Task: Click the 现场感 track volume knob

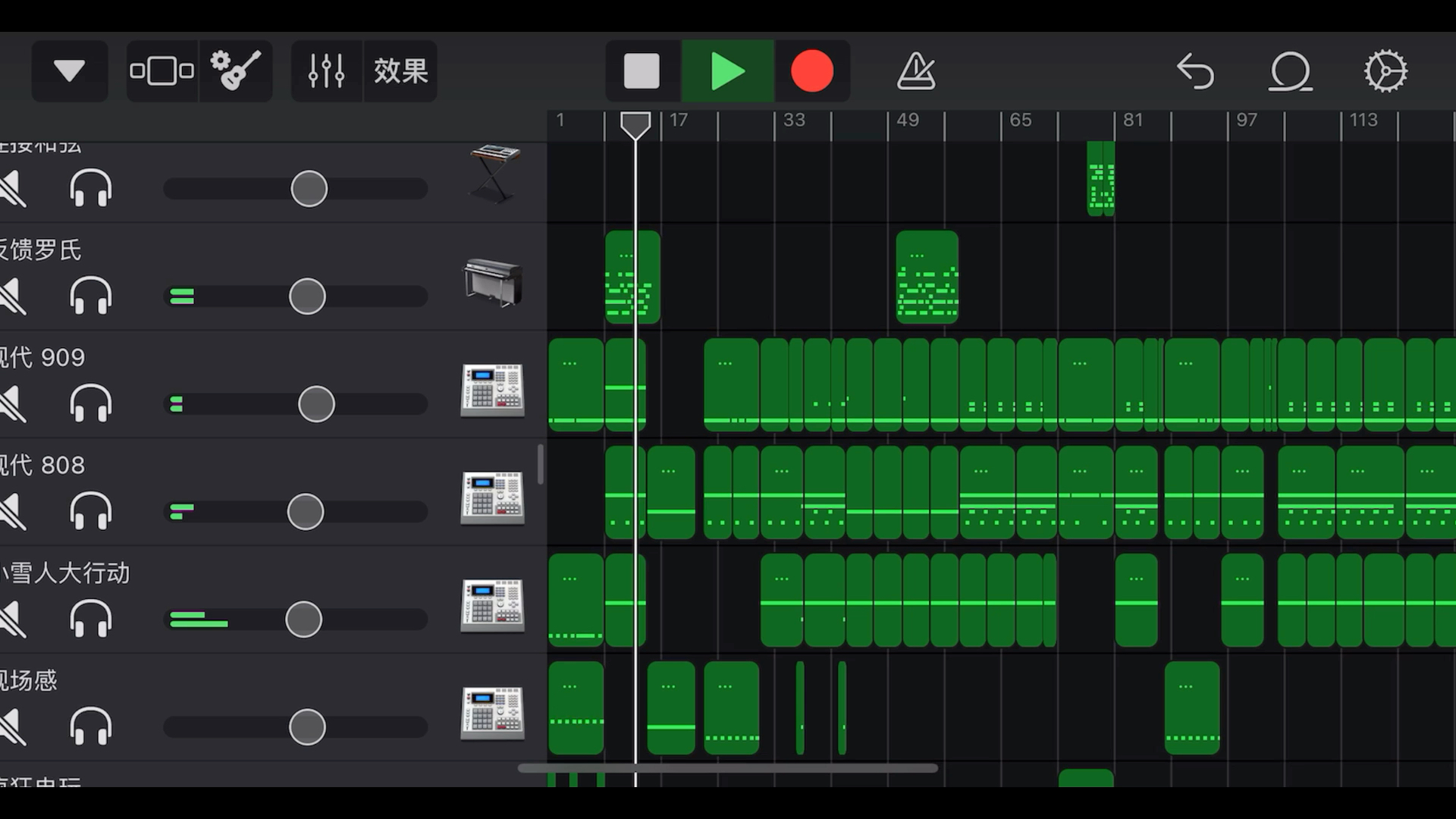Action: (307, 727)
